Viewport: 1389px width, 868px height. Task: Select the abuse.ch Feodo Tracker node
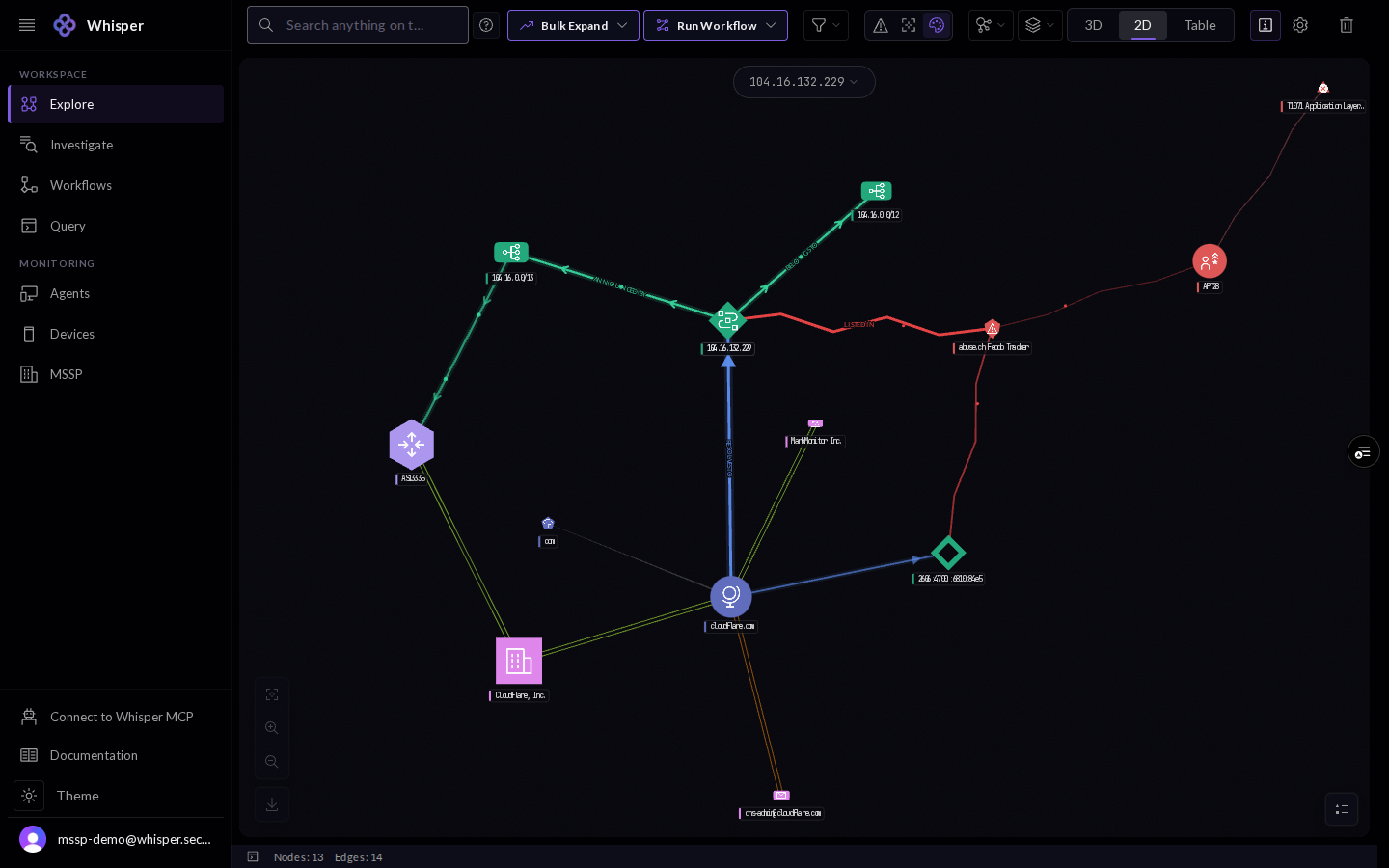[x=992, y=328]
